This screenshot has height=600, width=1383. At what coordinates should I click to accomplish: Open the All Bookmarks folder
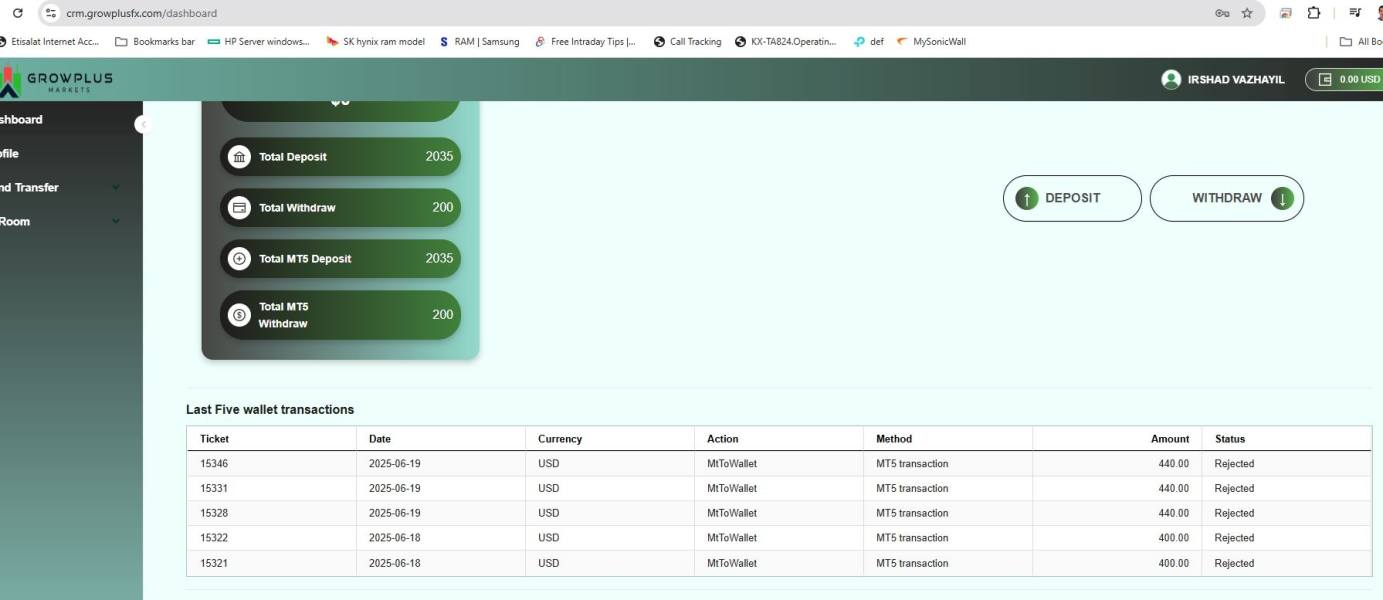point(1360,42)
